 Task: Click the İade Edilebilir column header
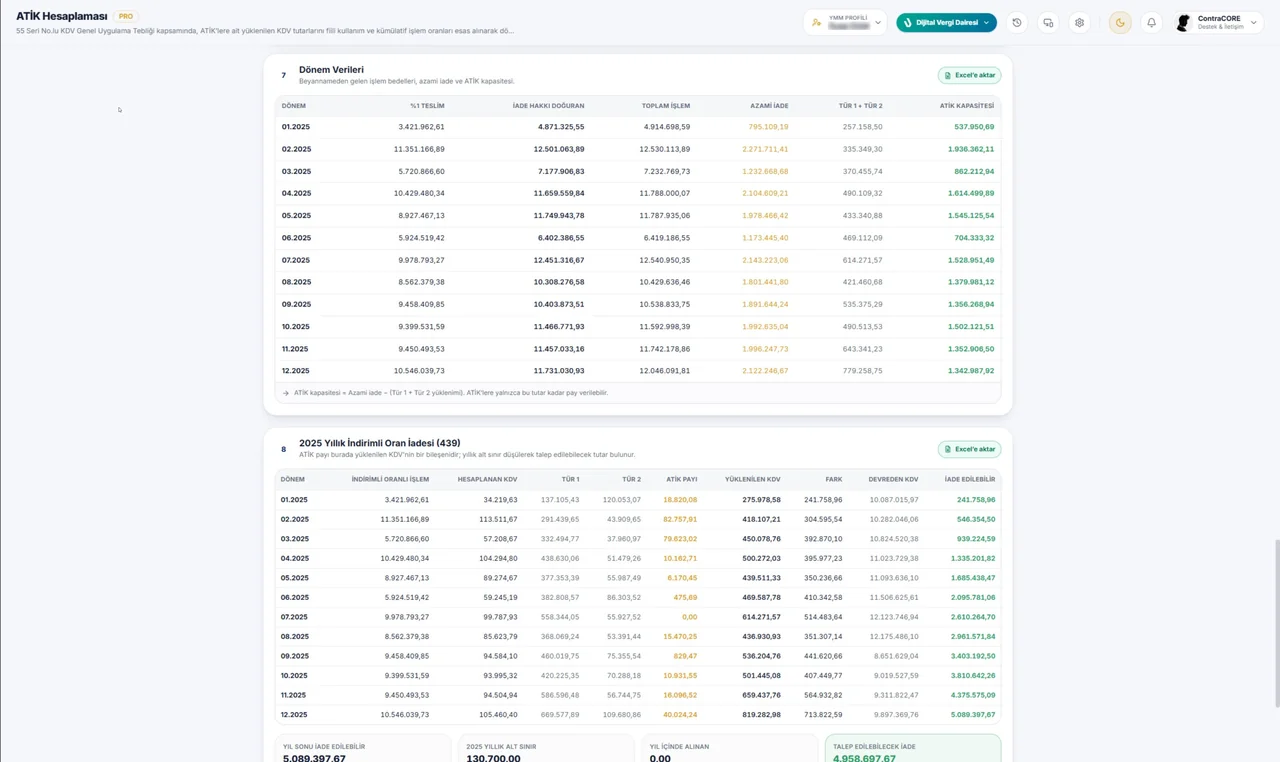tap(970, 480)
